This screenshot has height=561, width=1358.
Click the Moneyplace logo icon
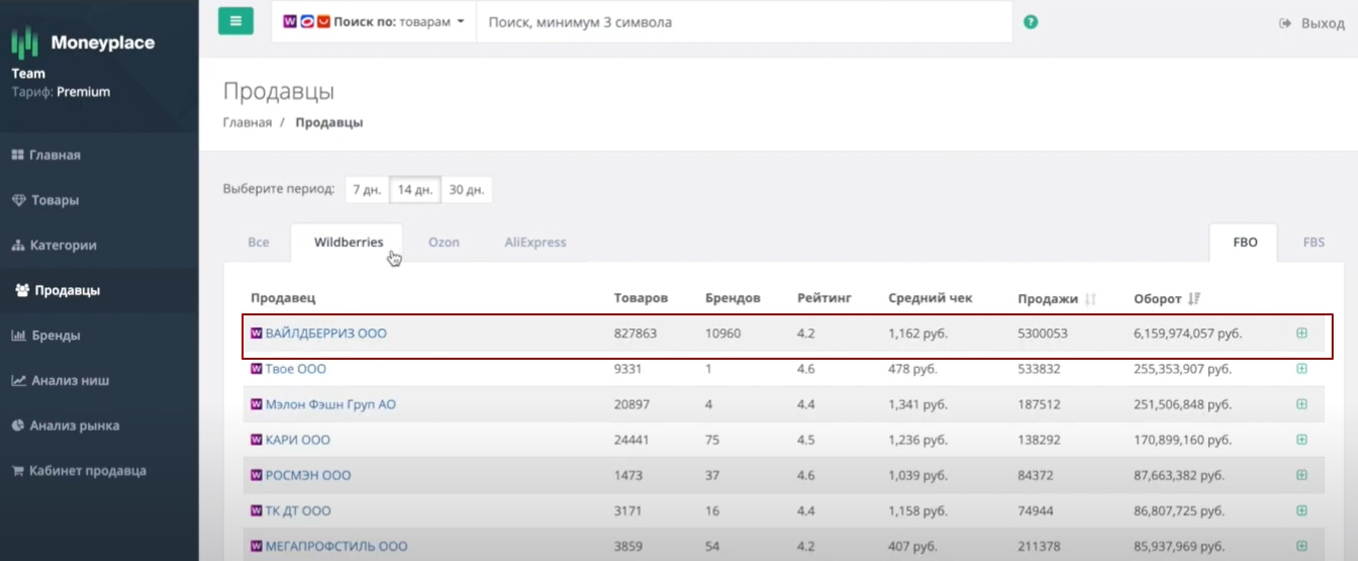(25, 42)
